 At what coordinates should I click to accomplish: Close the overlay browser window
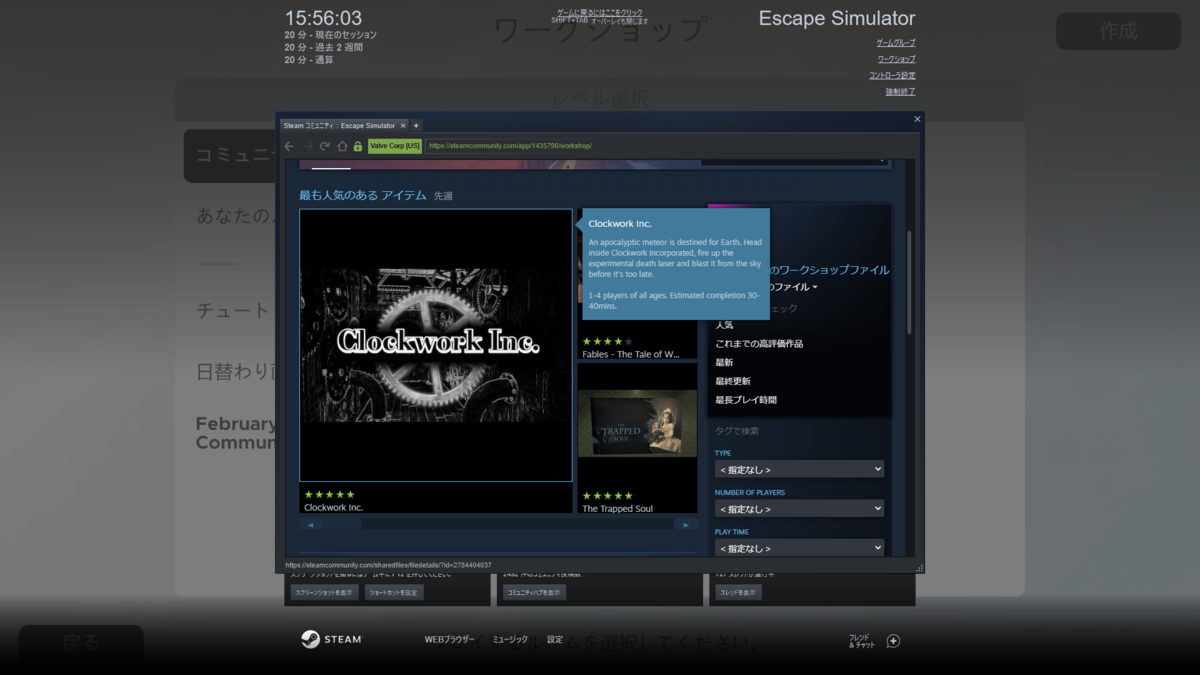pyautogui.click(x=917, y=119)
